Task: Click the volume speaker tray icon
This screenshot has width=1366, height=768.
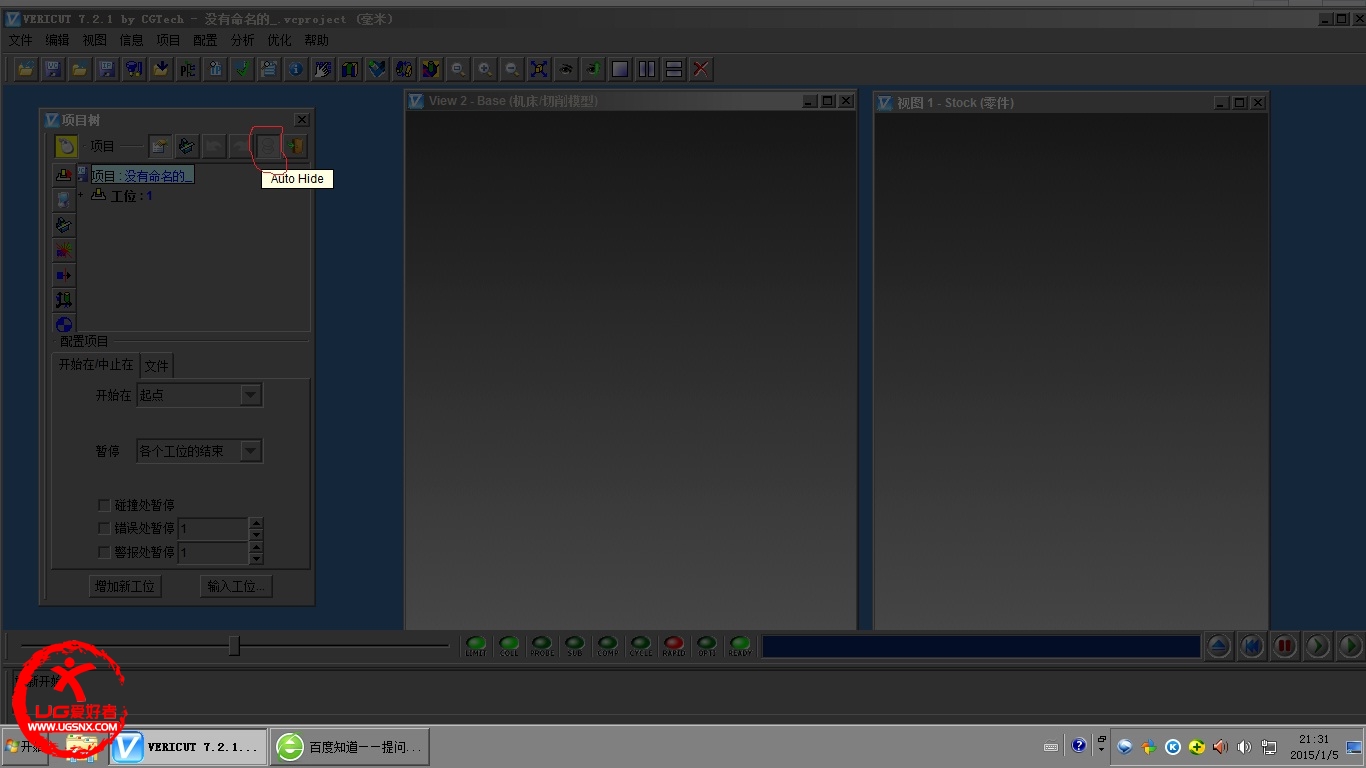Action: pos(1244,747)
